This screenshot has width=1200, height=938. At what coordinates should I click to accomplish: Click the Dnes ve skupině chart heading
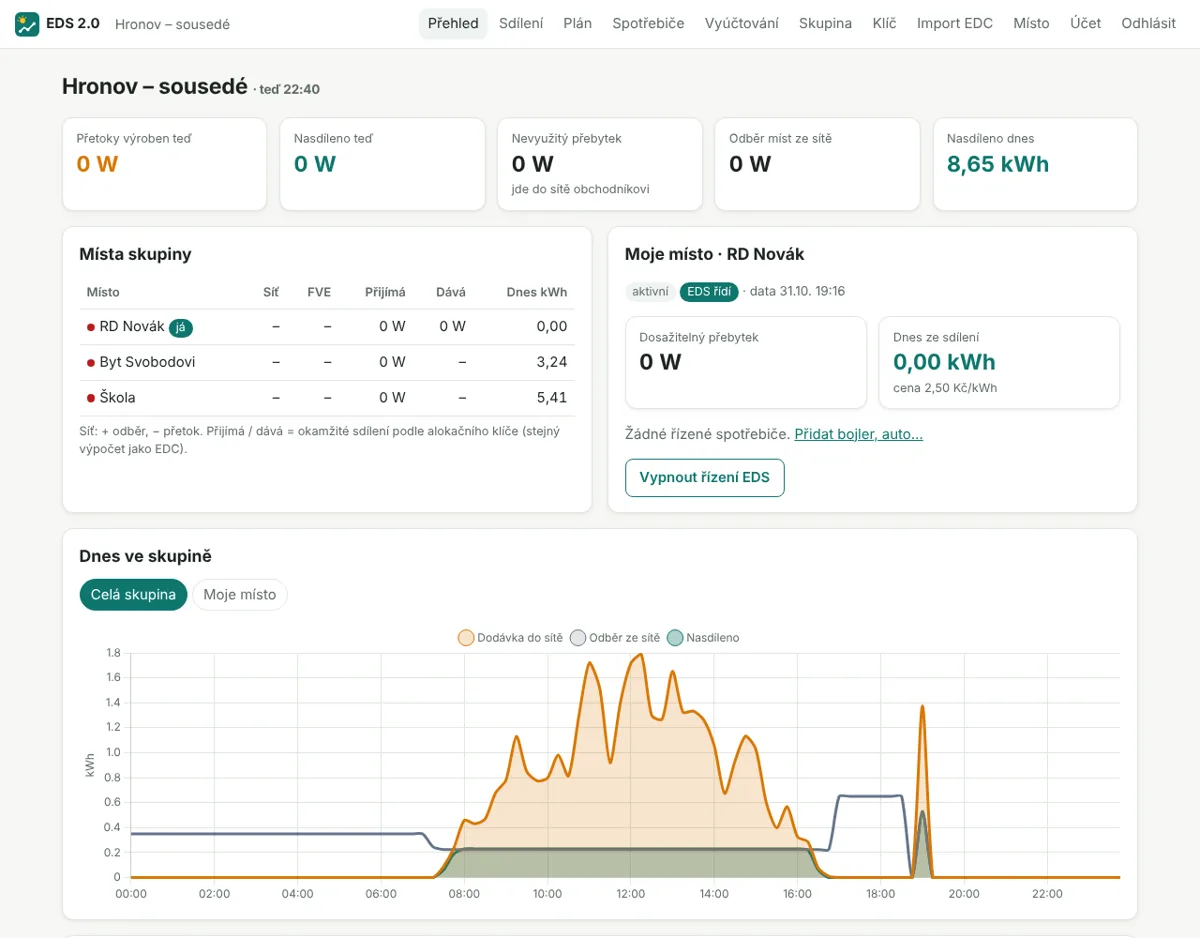point(146,556)
